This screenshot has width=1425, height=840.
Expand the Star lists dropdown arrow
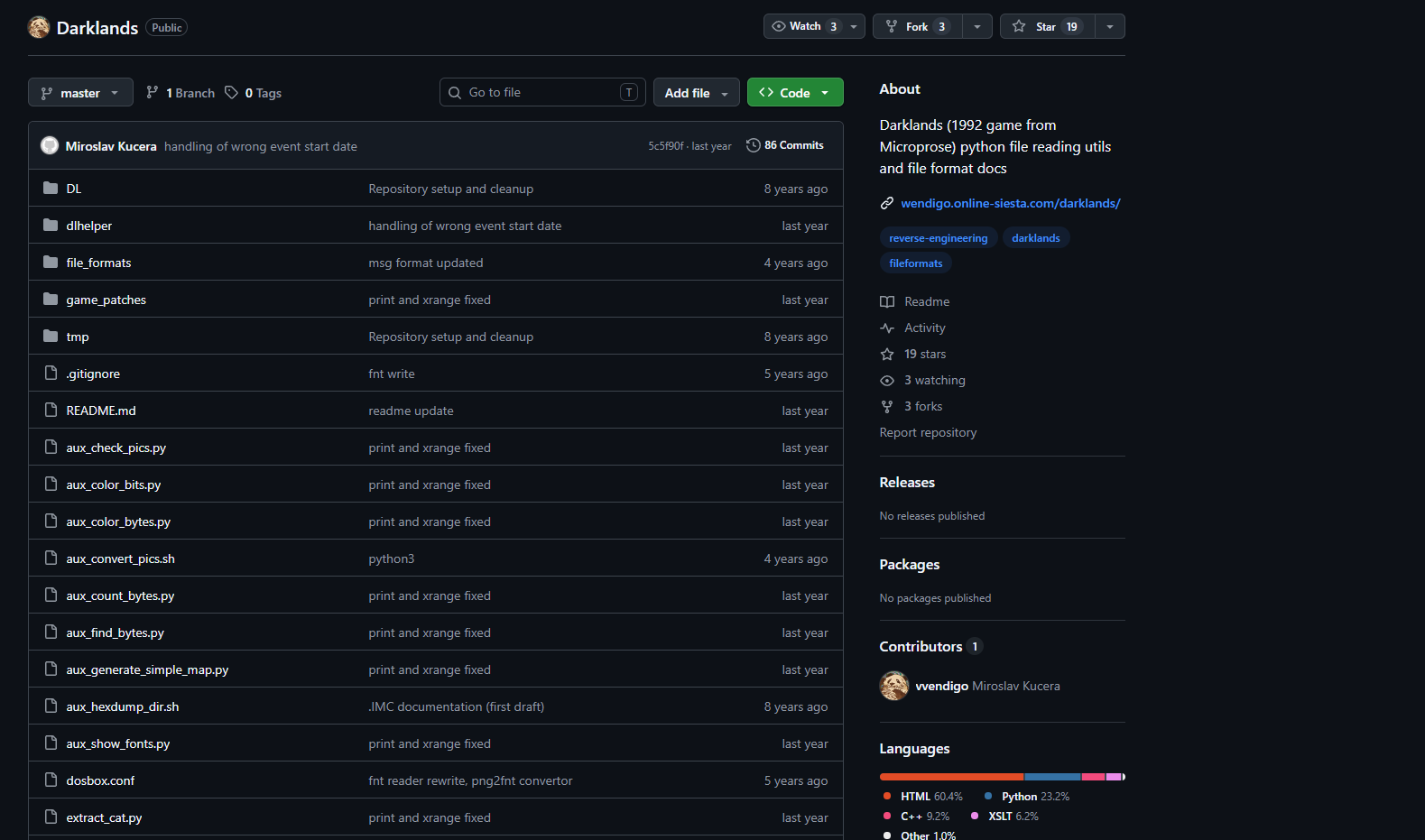click(1110, 26)
